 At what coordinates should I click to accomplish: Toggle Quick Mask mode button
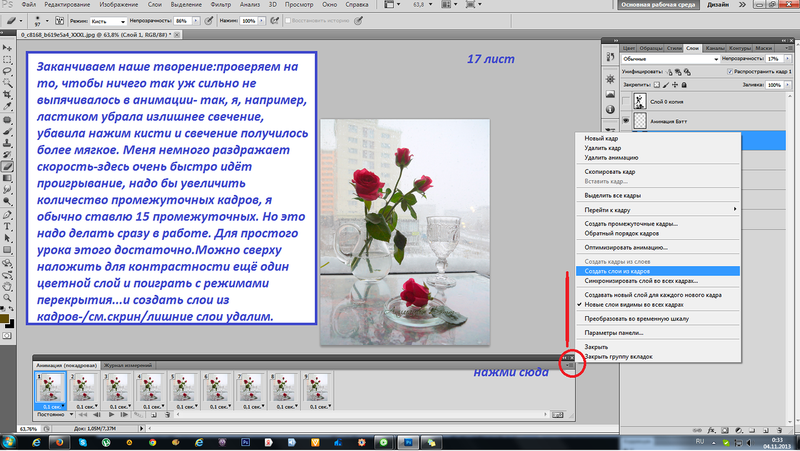pyautogui.click(x=7, y=336)
